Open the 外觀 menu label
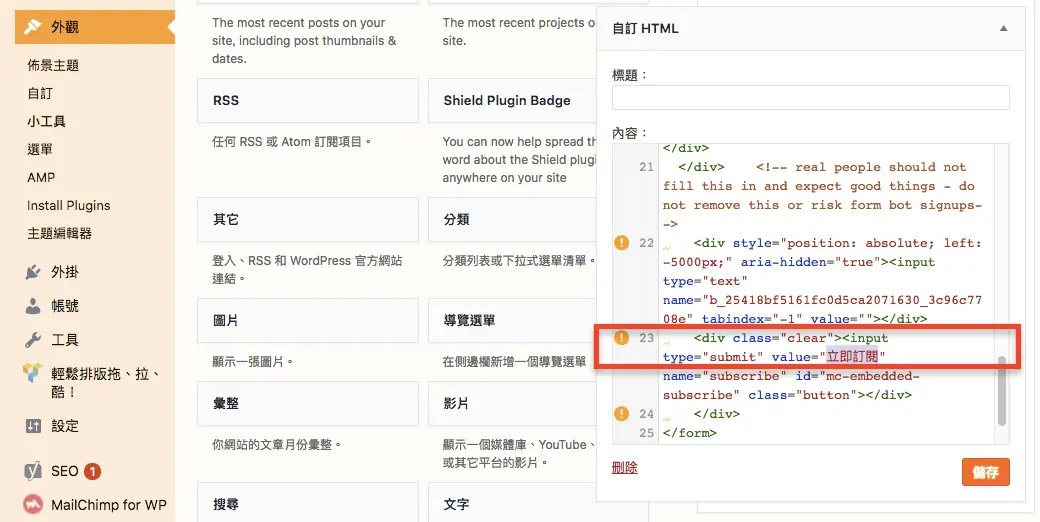The width and height of the screenshot is (1040, 522). pyautogui.click(x=65, y=27)
